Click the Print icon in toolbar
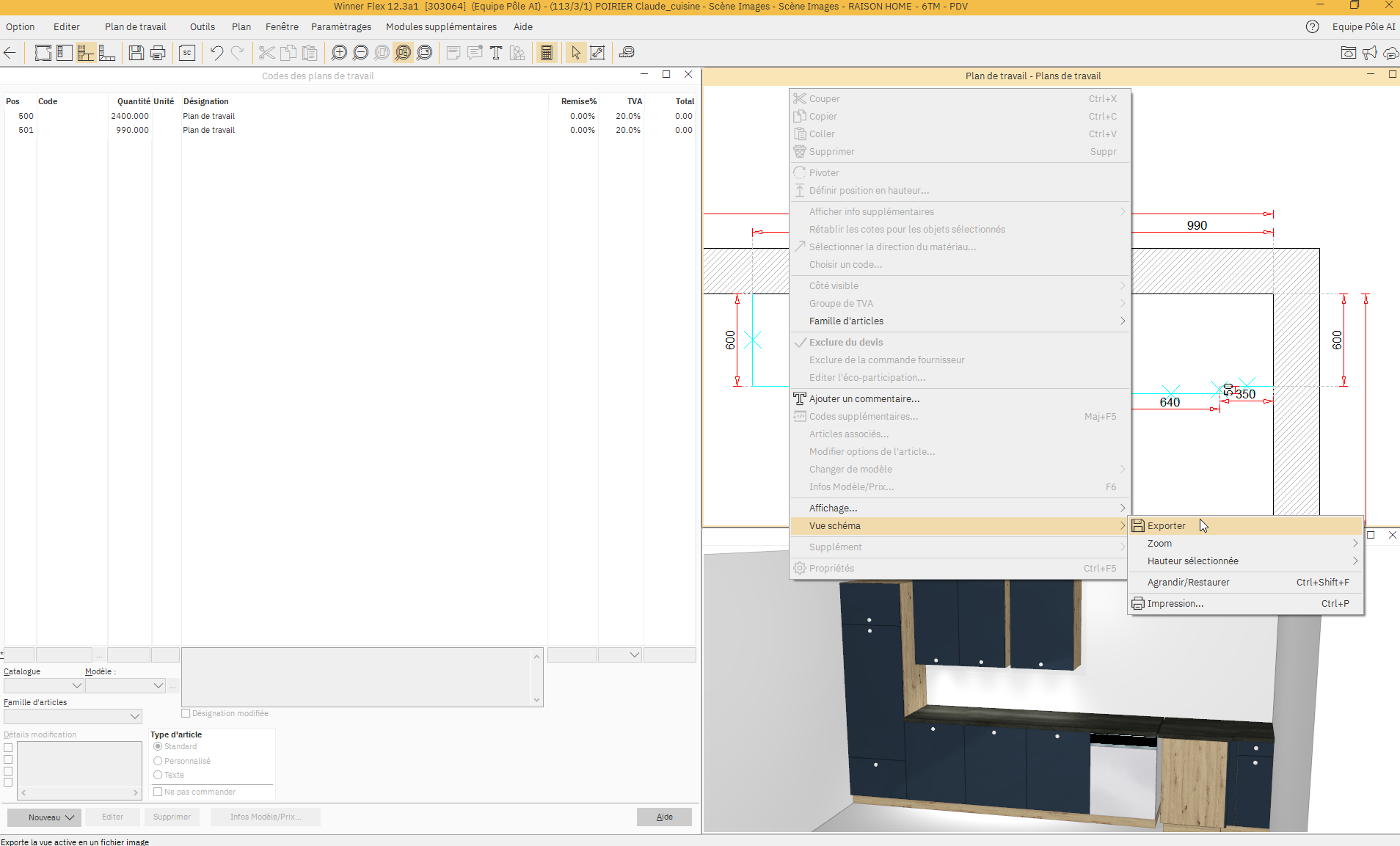The height and width of the screenshot is (846, 1400). pos(158,53)
